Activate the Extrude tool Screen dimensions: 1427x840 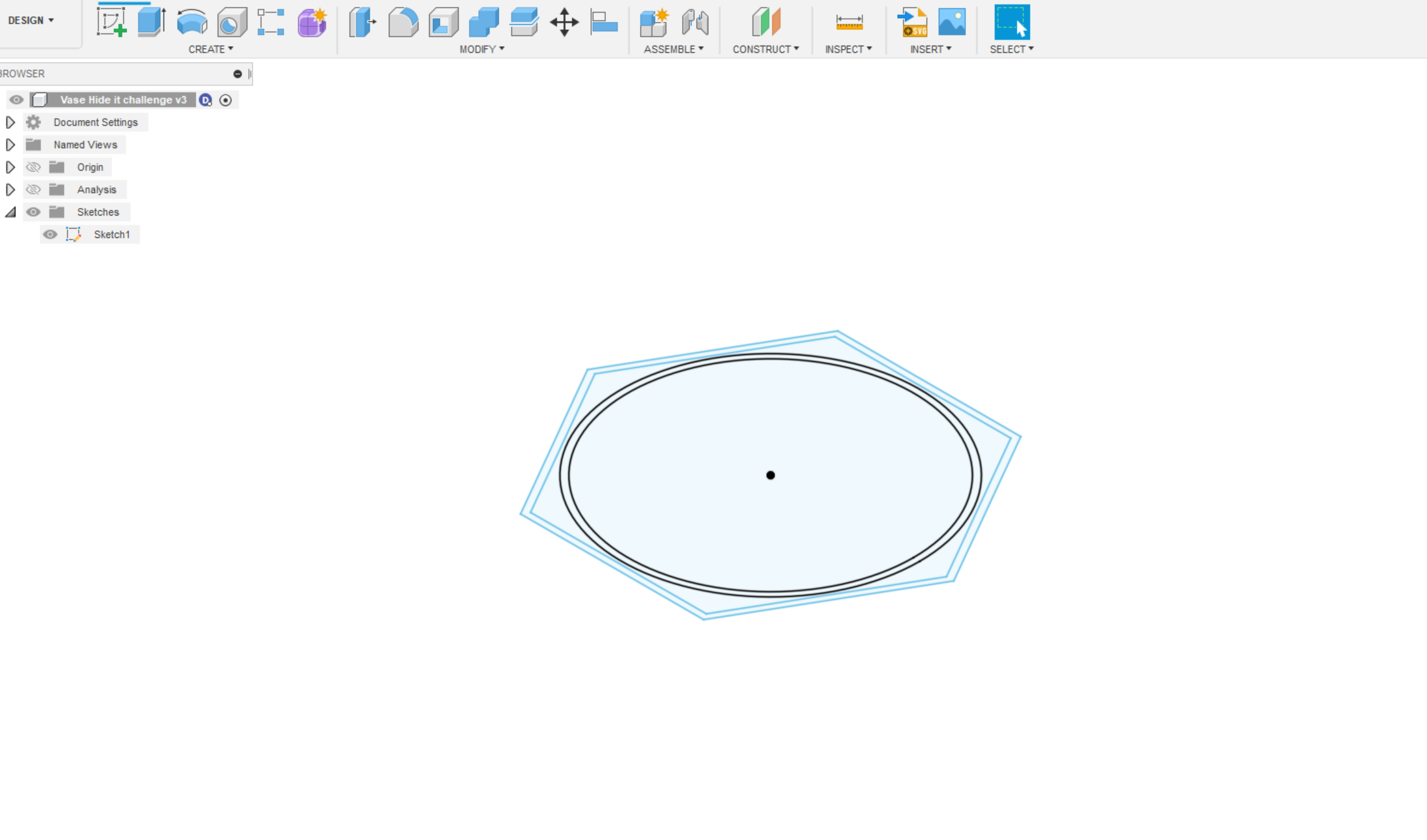click(x=151, y=21)
